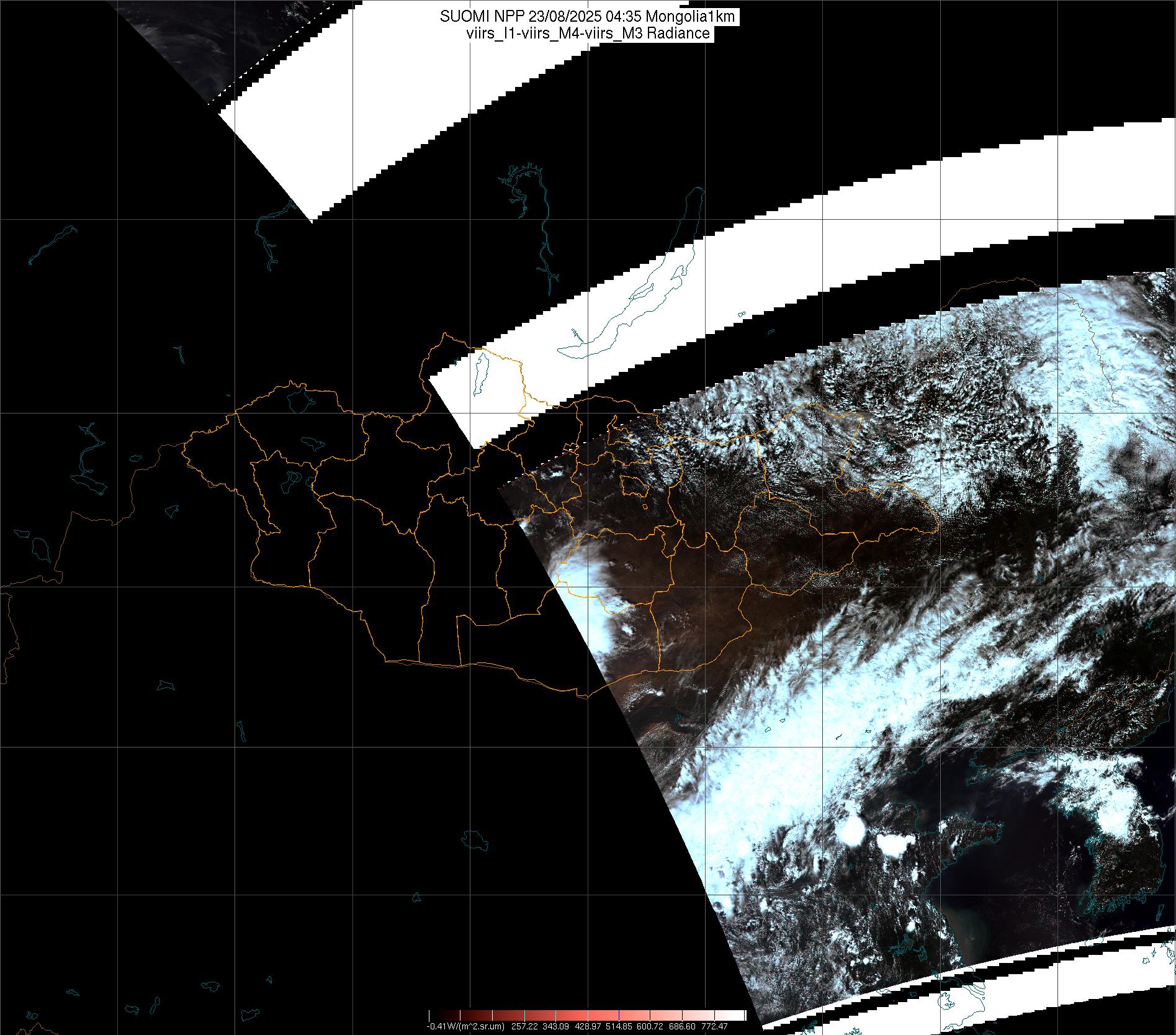Image resolution: width=1176 pixels, height=1035 pixels.
Task: Click the colorbar value "428.97"
Action: 588,1026
